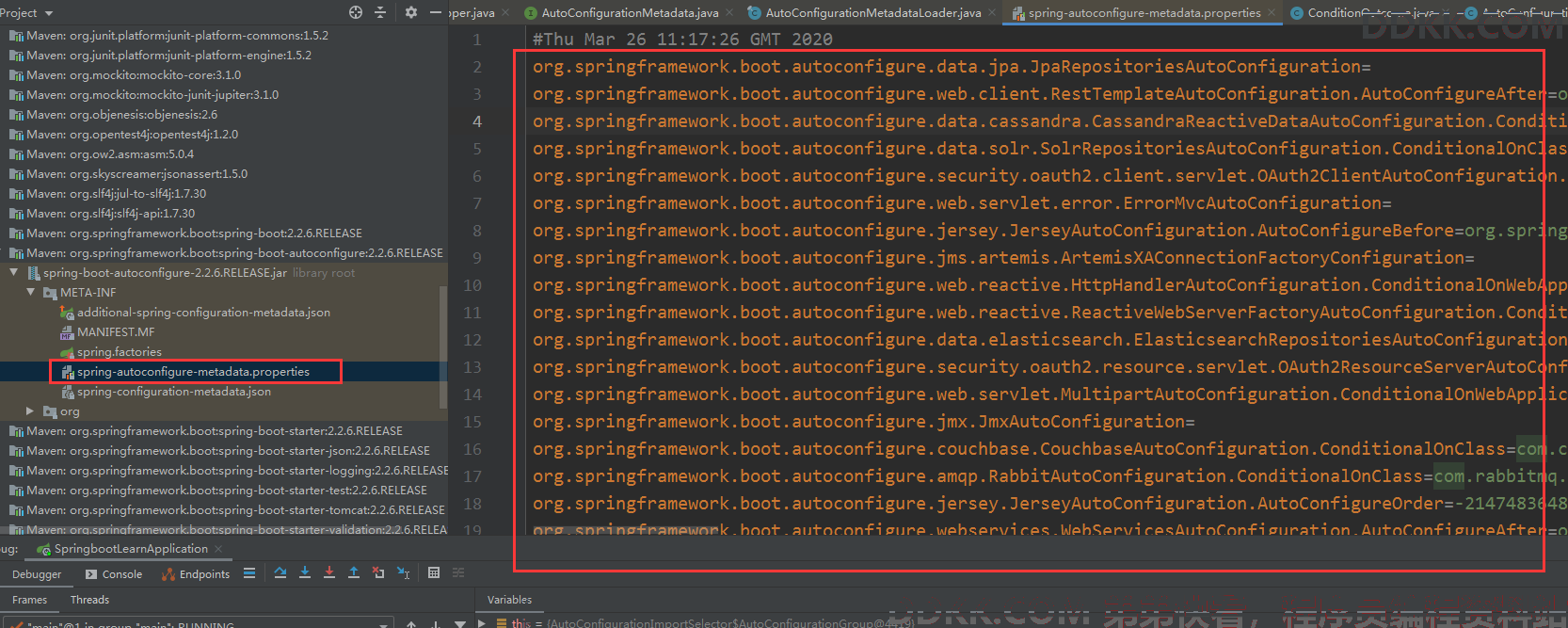Select spring-autoconfigure-metadata.properties editor tab
1568x628 pixels.
click(1144, 13)
